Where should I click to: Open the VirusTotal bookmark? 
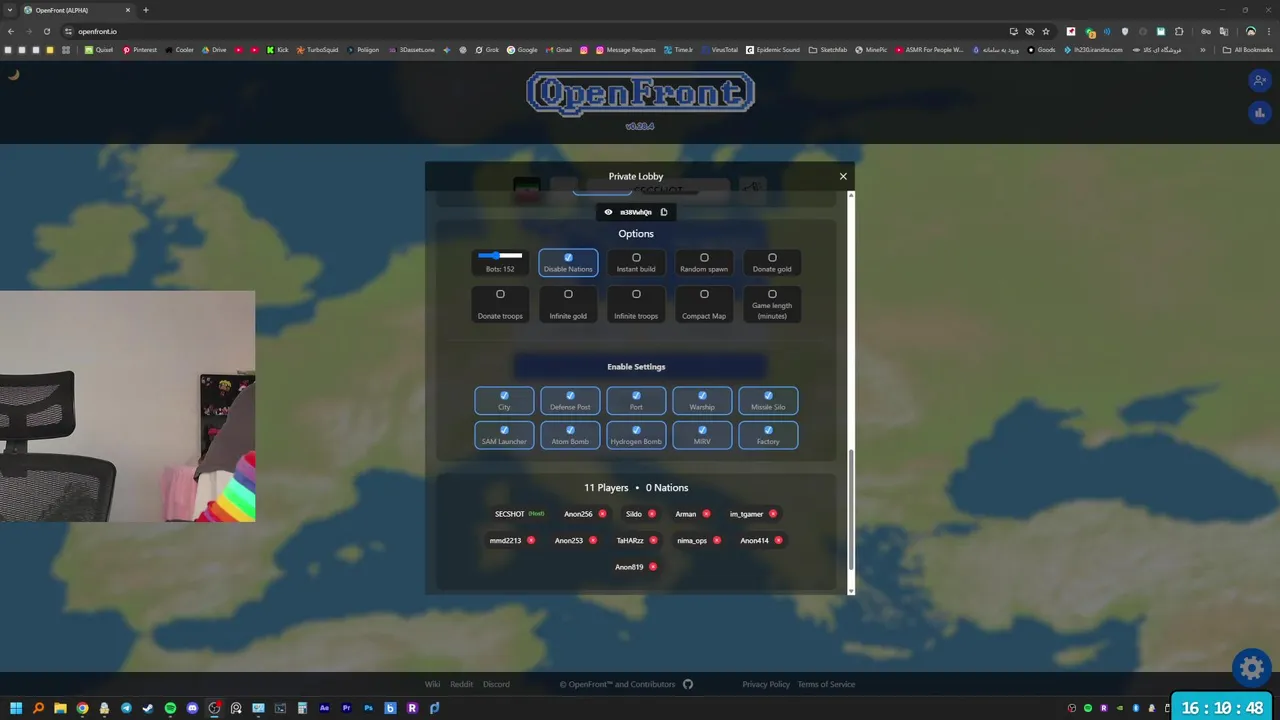(x=719, y=49)
